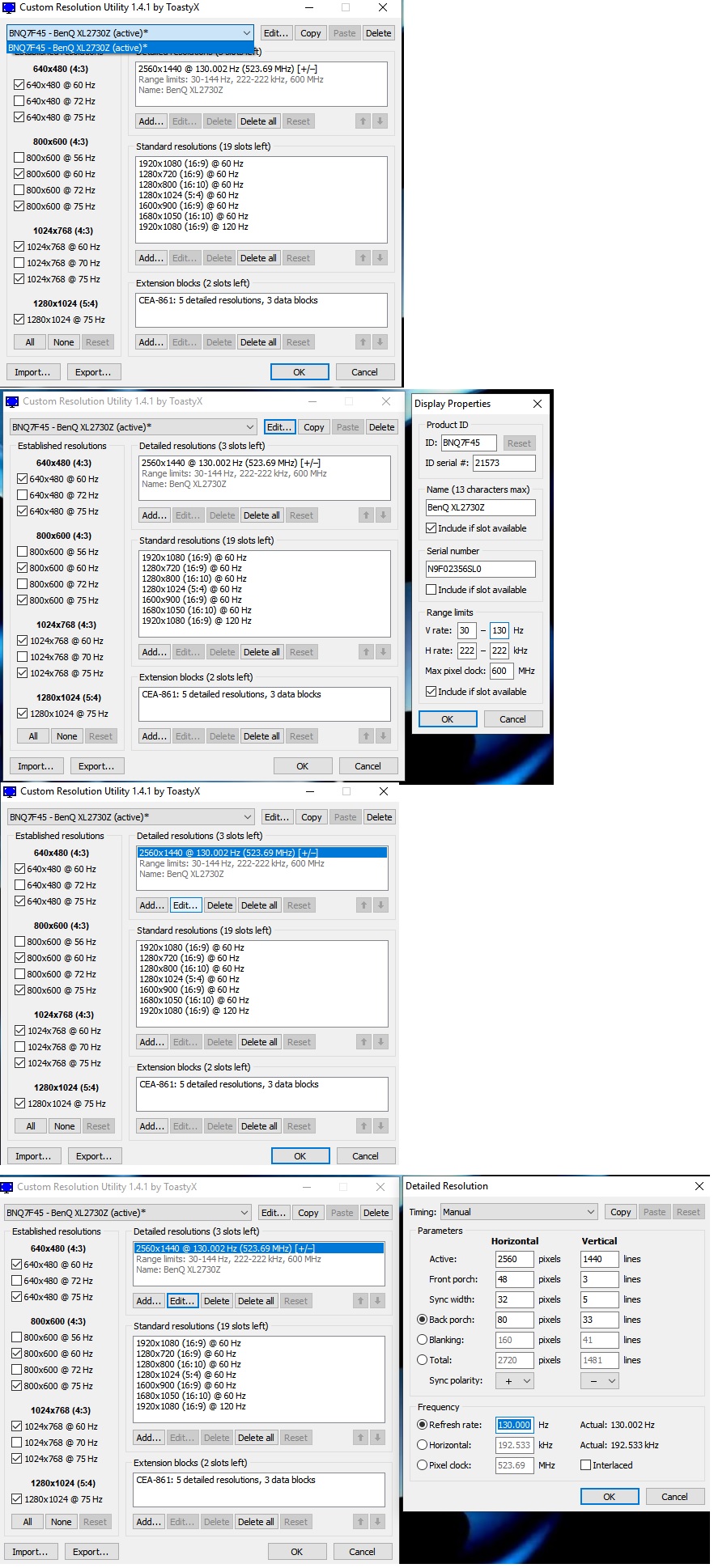Click Export... in window with open monitor list
The width and height of the screenshot is (714, 1568).
[x=93, y=372]
